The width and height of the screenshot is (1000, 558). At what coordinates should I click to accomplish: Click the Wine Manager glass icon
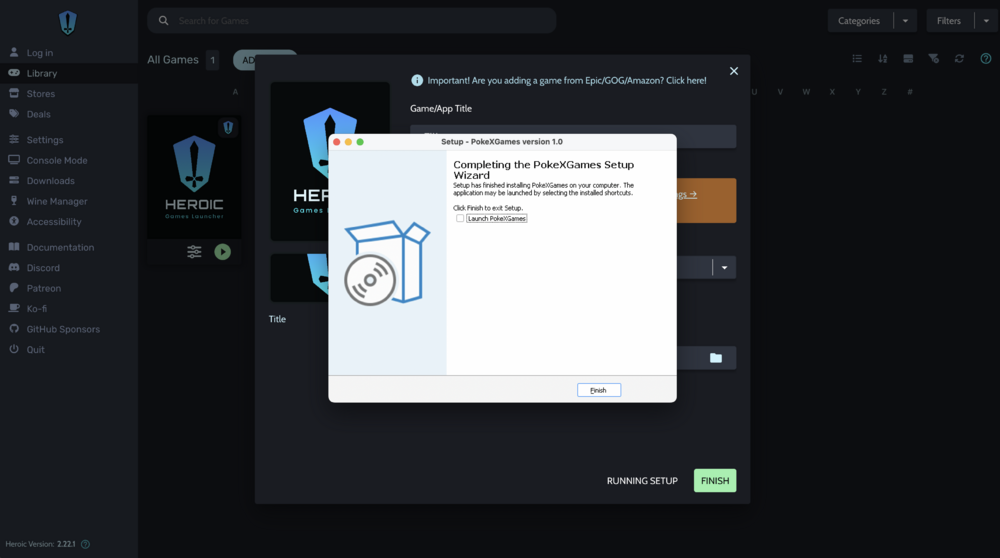[x=14, y=201]
